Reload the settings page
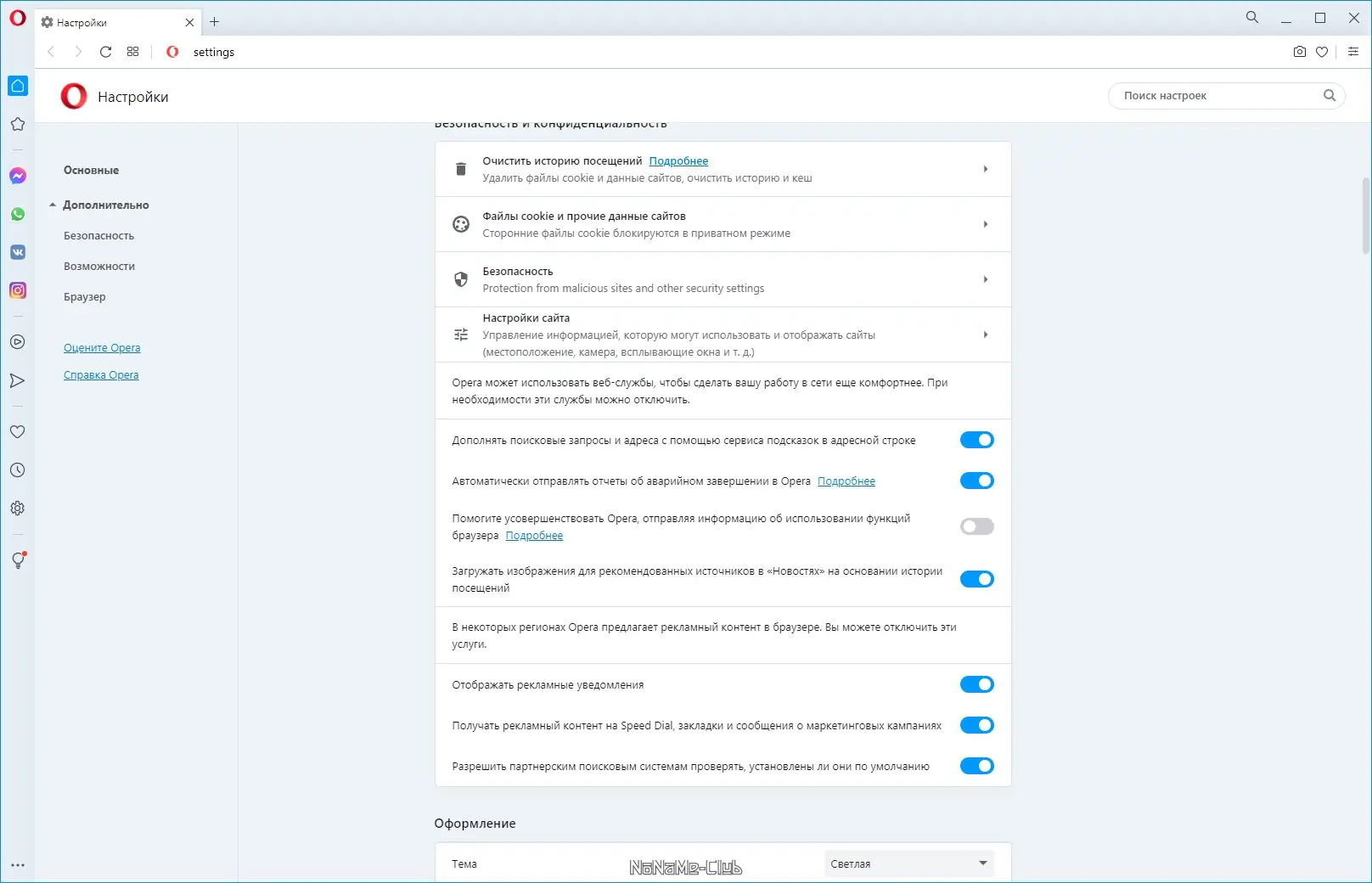Image resolution: width=1372 pixels, height=883 pixels. 105,52
